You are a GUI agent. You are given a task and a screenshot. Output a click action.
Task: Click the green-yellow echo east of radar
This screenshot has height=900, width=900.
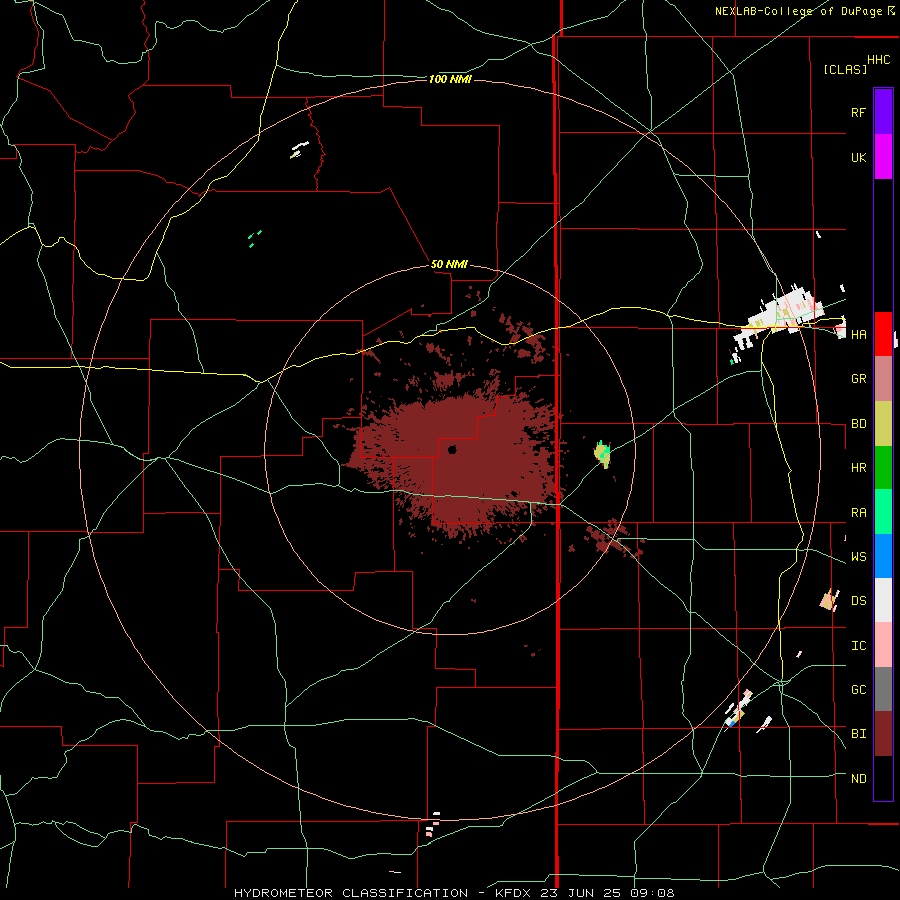[602, 454]
